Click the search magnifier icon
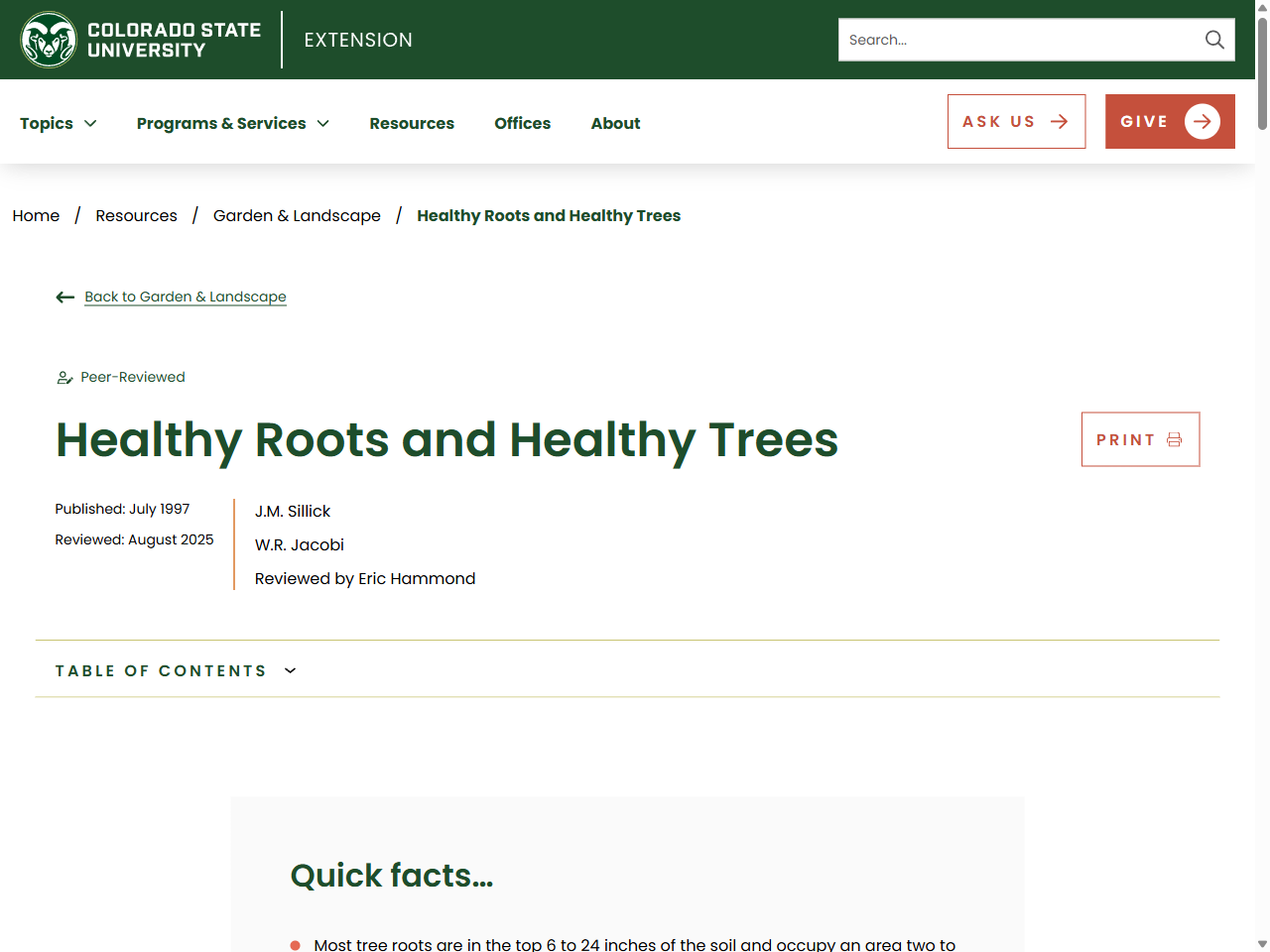The width and height of the screenshot is (1270, 952). pos(1214,40)
